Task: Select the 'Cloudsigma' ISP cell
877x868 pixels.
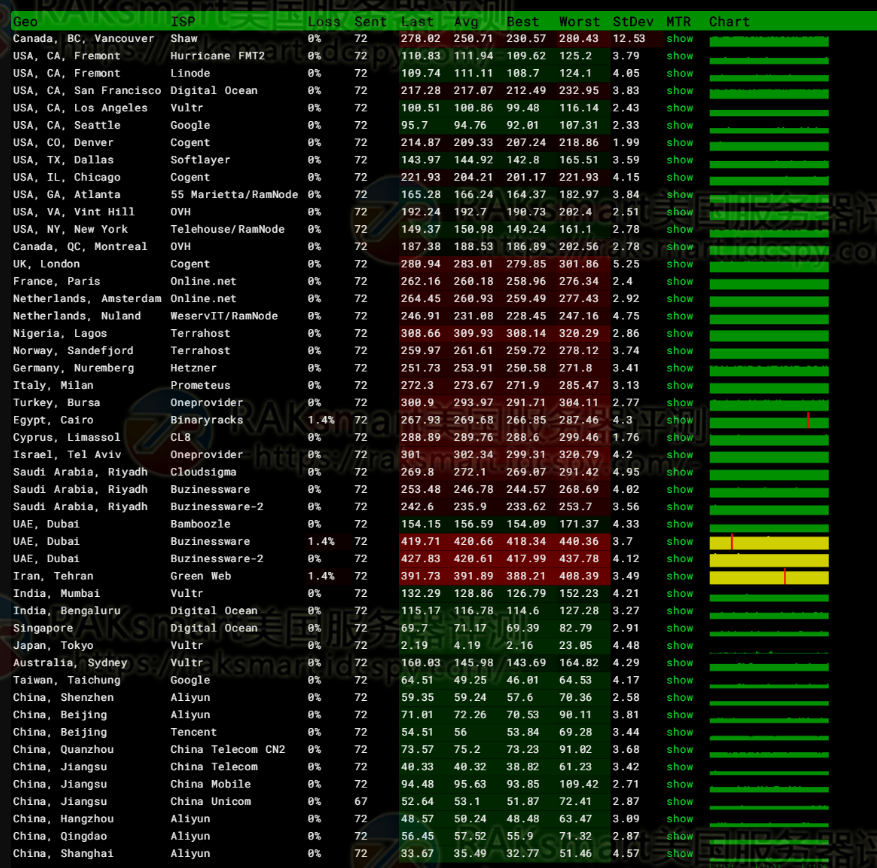Action: [x=204, y=472]
